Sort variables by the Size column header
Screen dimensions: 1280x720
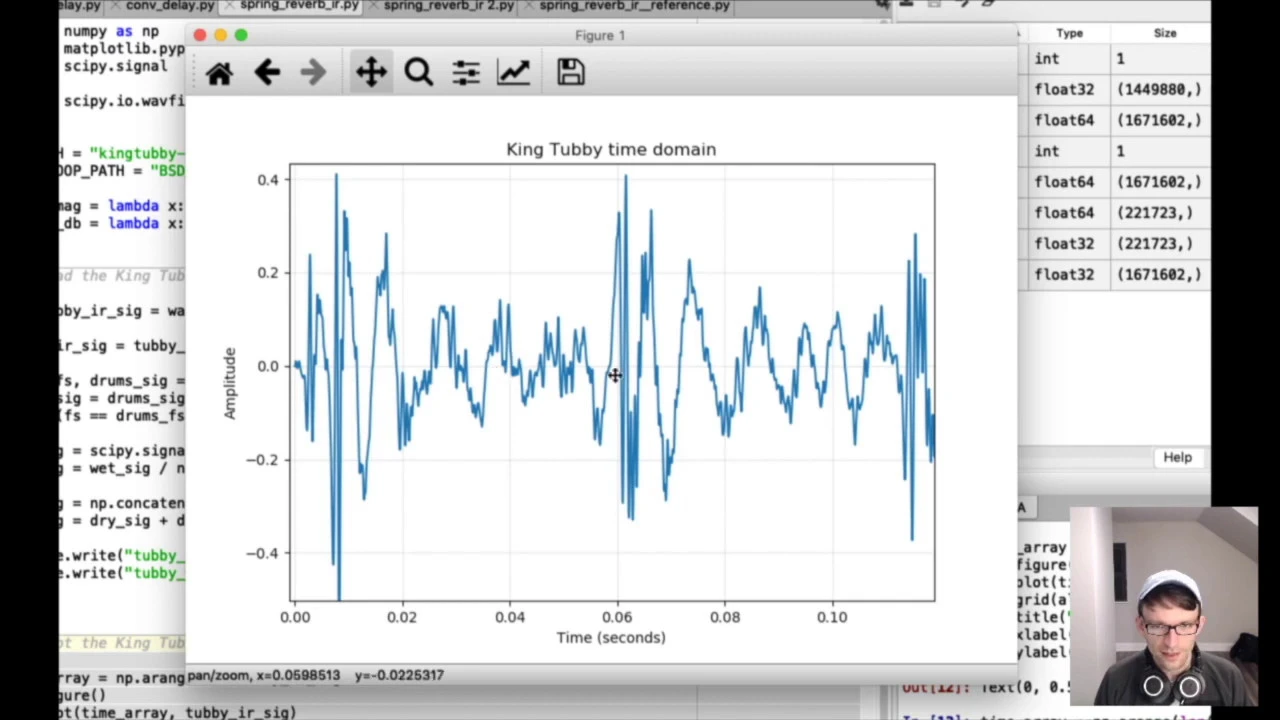click(x=1165, y=33)
